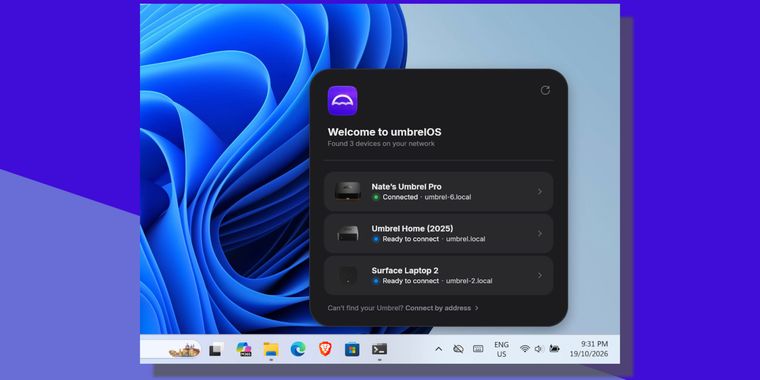Show hidden system tray icons
This screenshot has width=760, height=380.
coord(439,348)
